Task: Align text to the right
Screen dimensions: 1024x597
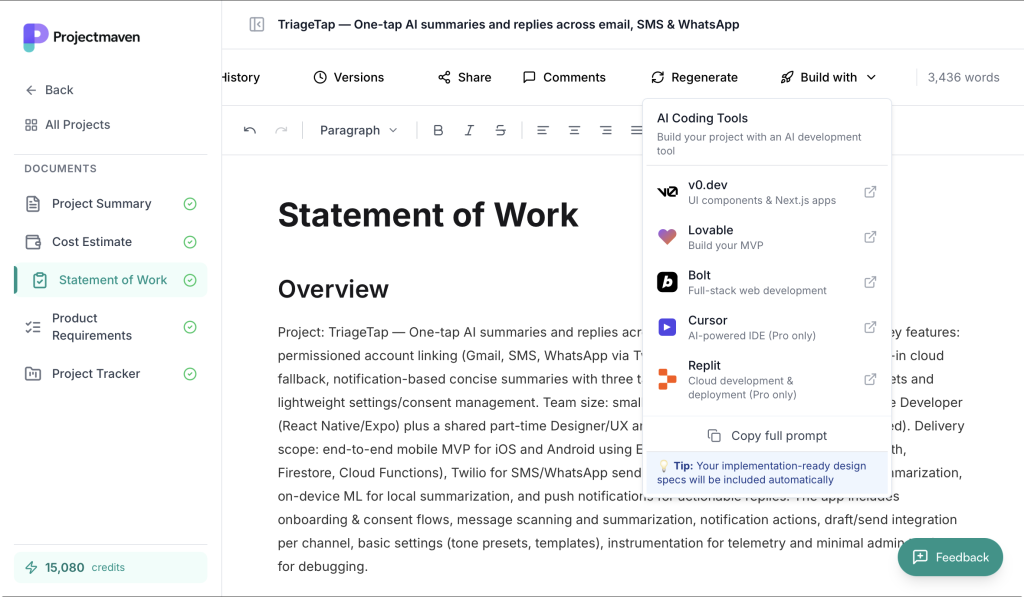Action: click(606, 130)
